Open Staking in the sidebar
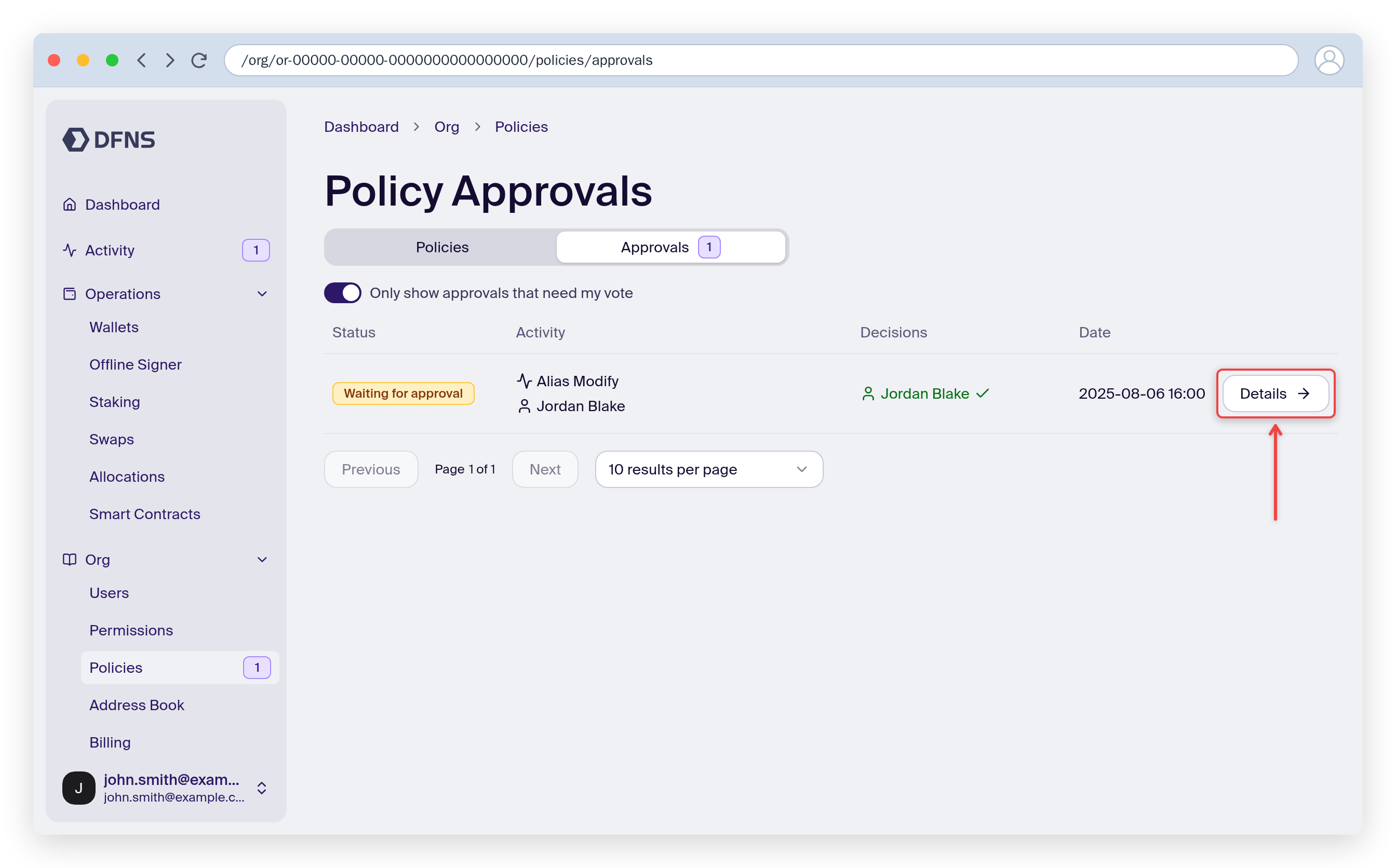The image size is (1396, 868). 115,402
